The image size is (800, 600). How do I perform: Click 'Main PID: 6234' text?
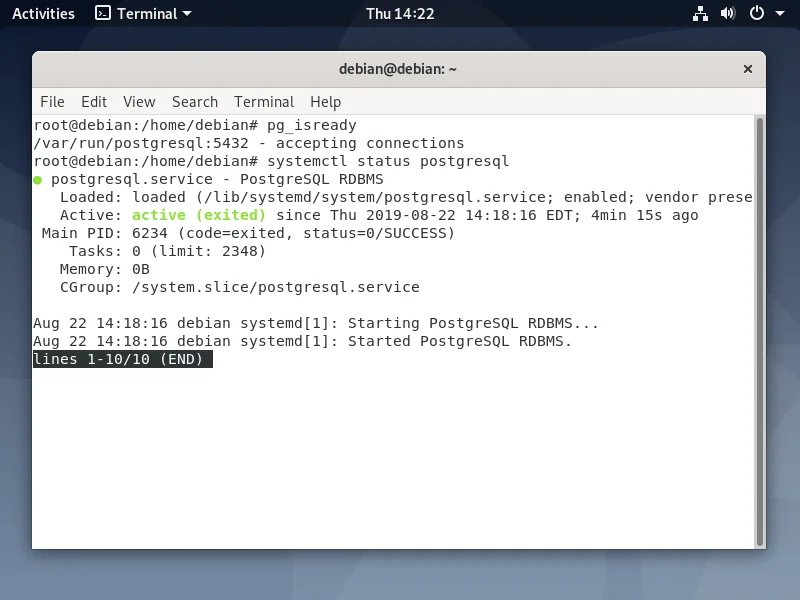105,234
